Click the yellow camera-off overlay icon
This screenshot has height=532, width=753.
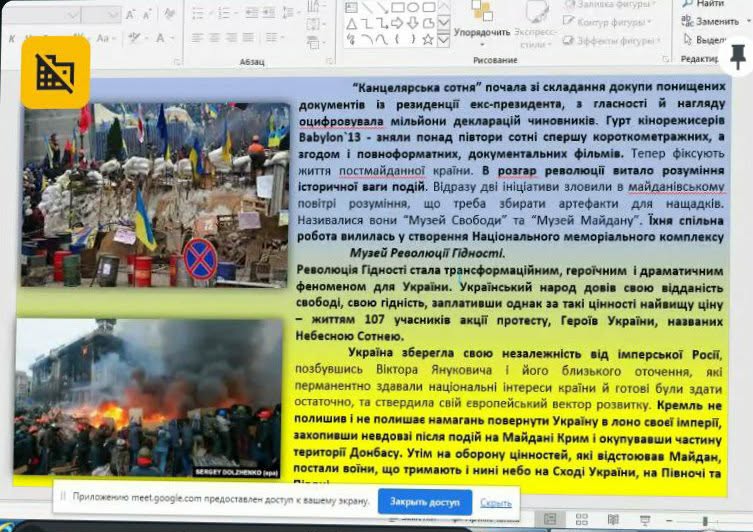pyautogui.click(x=55, y=72)
